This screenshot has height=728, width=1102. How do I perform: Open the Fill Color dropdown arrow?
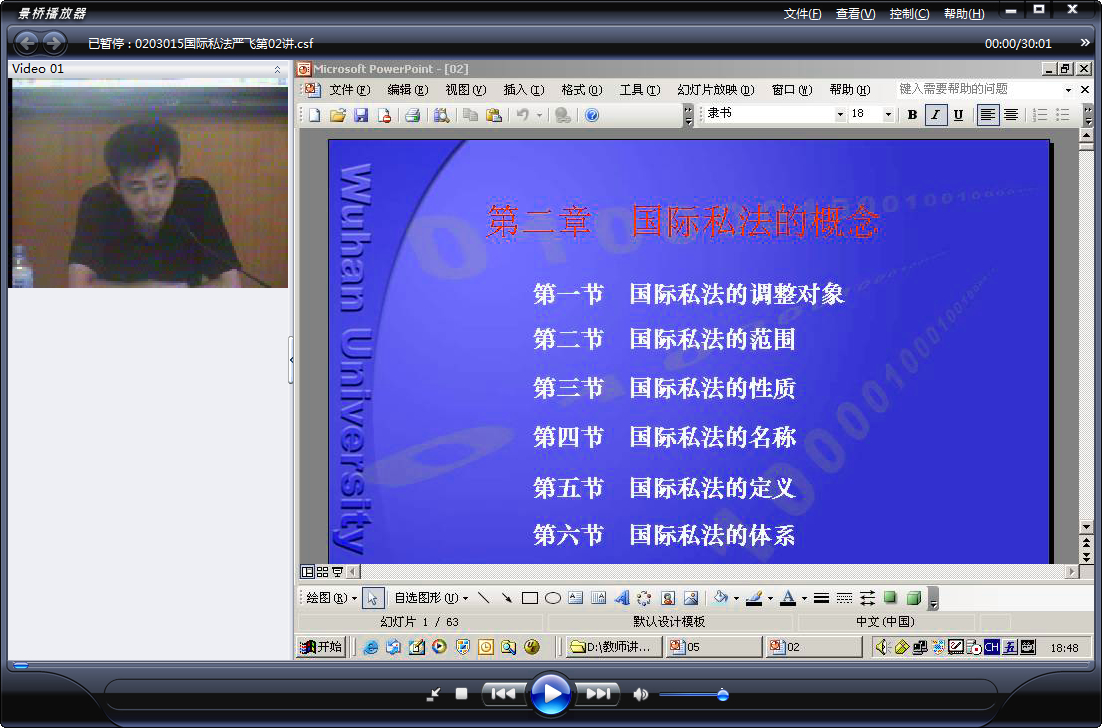[736, 598]
